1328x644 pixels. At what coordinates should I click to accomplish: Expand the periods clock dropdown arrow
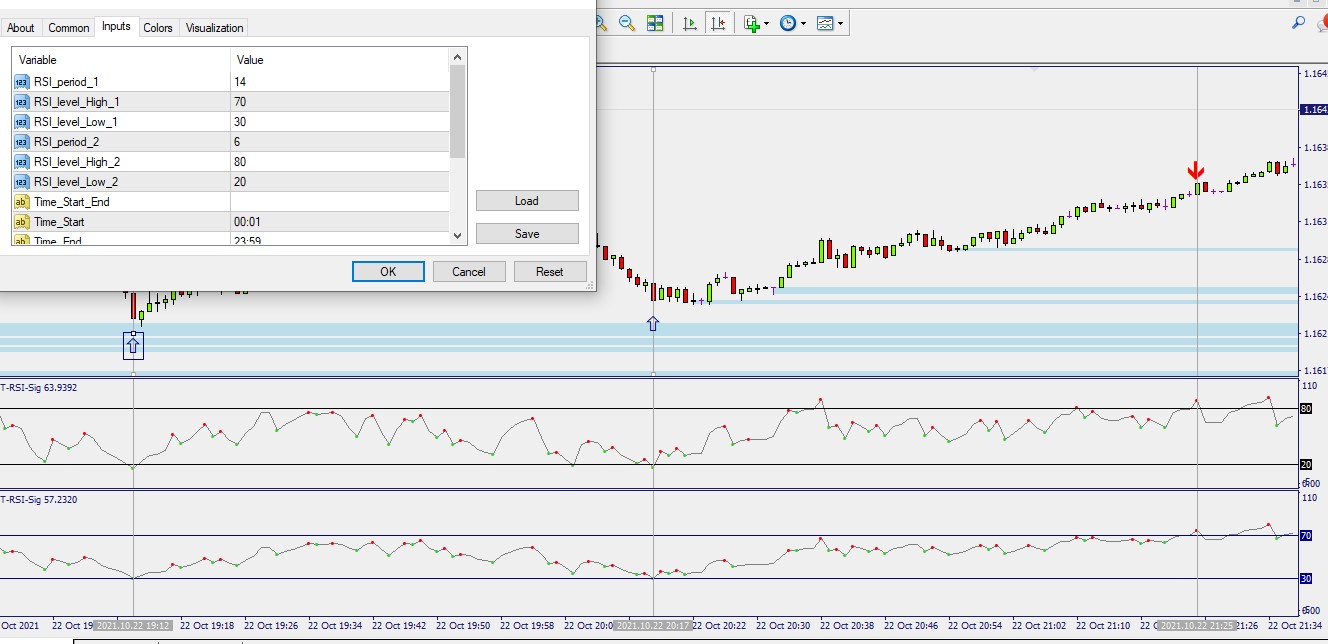(804, 22)
